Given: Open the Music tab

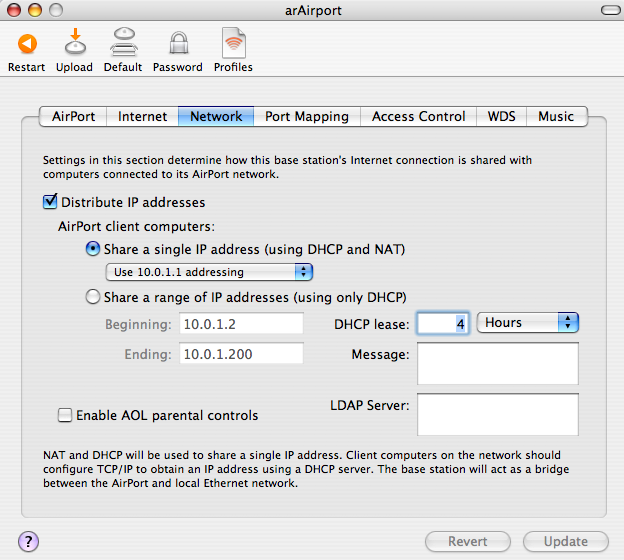Looking at the screenshot, I should (556, 116).
